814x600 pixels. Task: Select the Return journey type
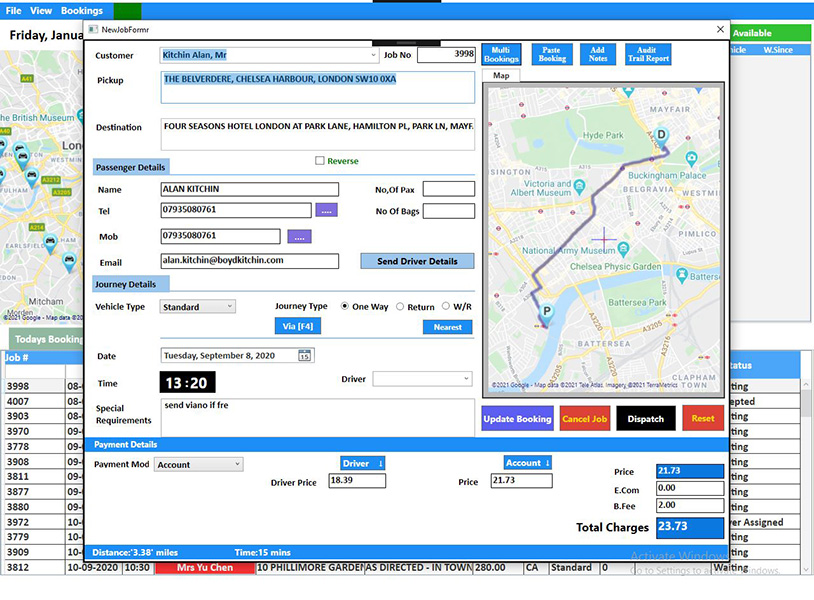[x=401, y=307]
